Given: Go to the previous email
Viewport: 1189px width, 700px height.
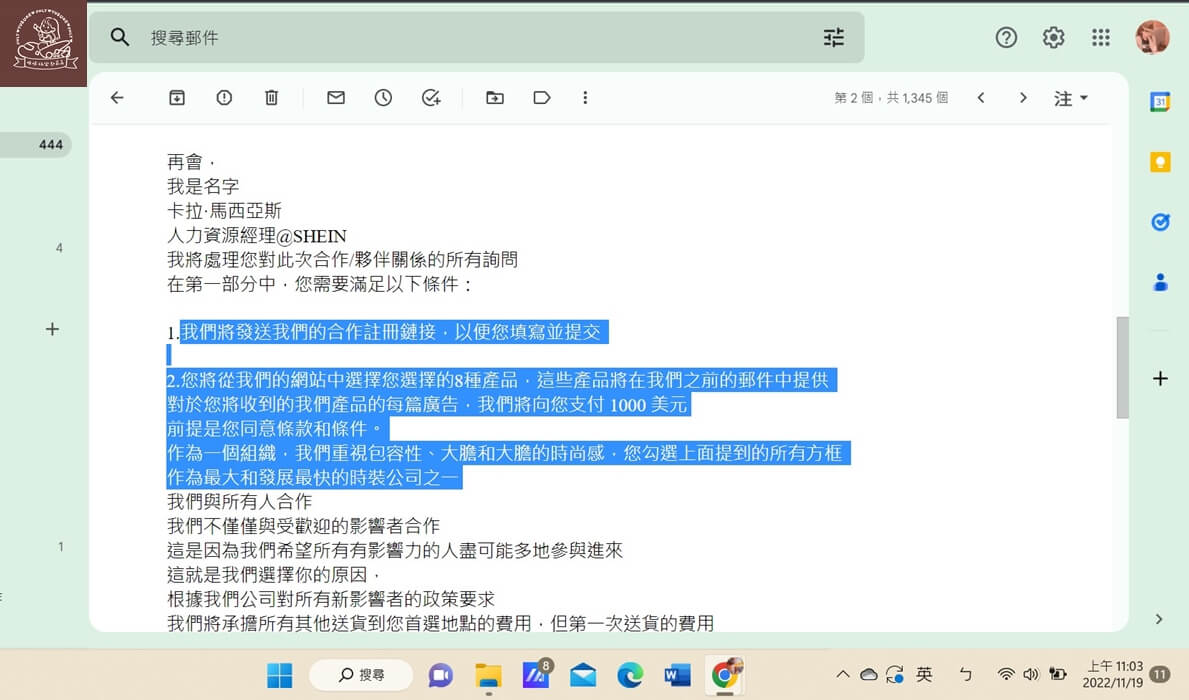Looking at the screenshot, I should point(981,98).
